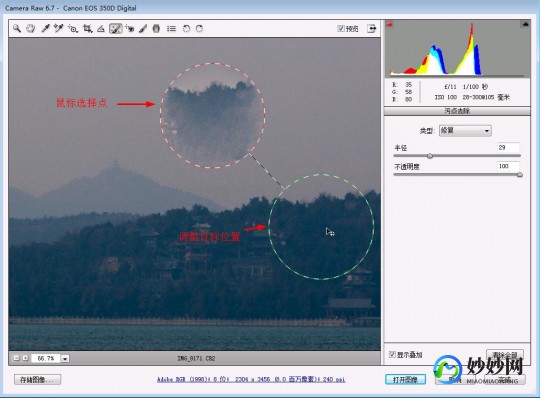Screen dimensions: 540x398
Task: Select the Color Sampler tool
Action: [59, 29]
